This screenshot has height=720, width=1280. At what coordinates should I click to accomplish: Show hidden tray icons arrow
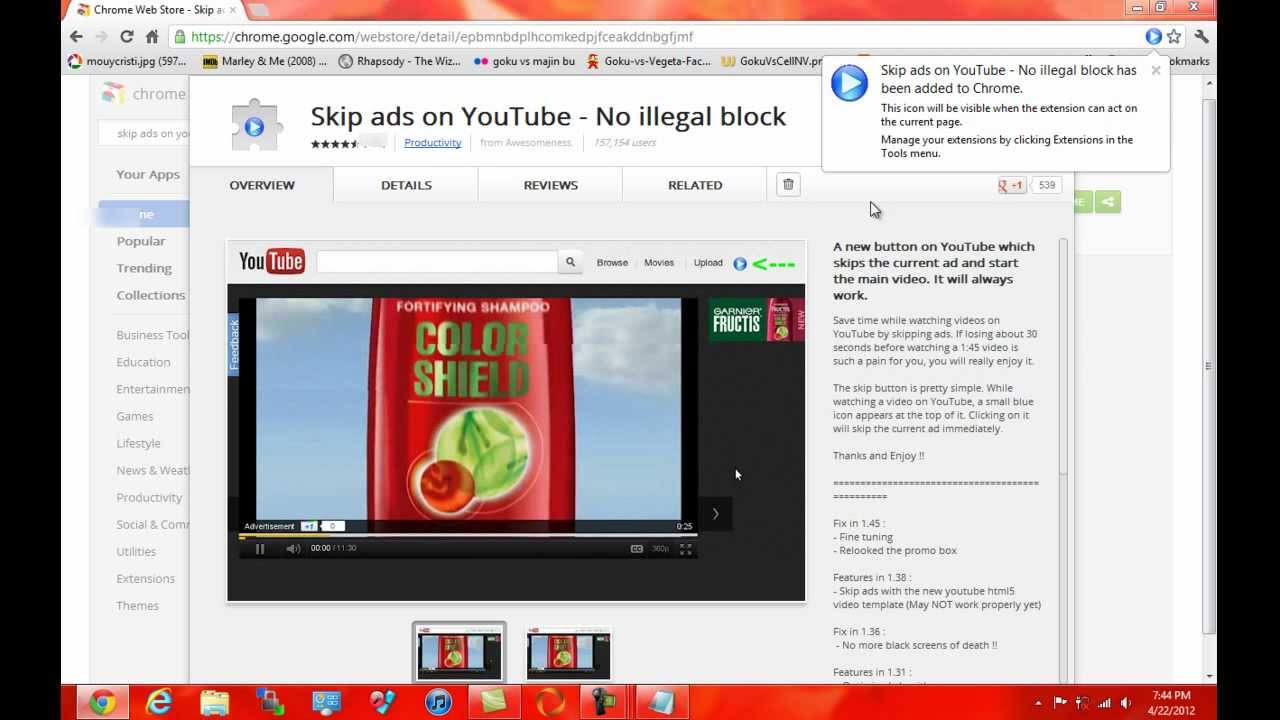(1038, 703)
